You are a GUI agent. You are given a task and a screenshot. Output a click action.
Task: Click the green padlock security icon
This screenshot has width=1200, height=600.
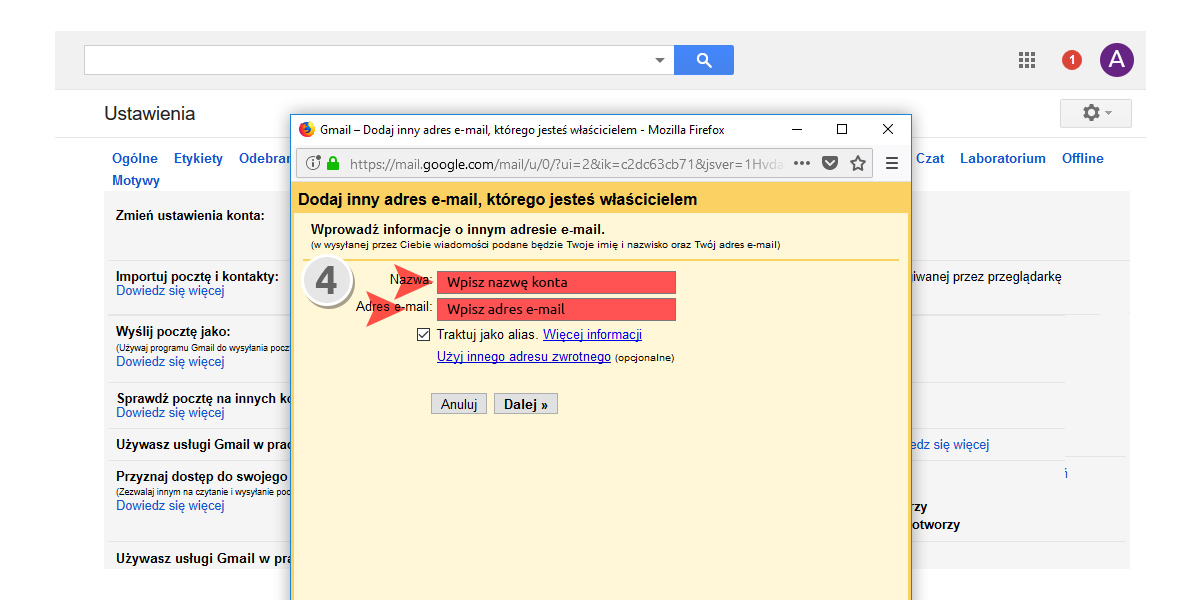point(333,163)
